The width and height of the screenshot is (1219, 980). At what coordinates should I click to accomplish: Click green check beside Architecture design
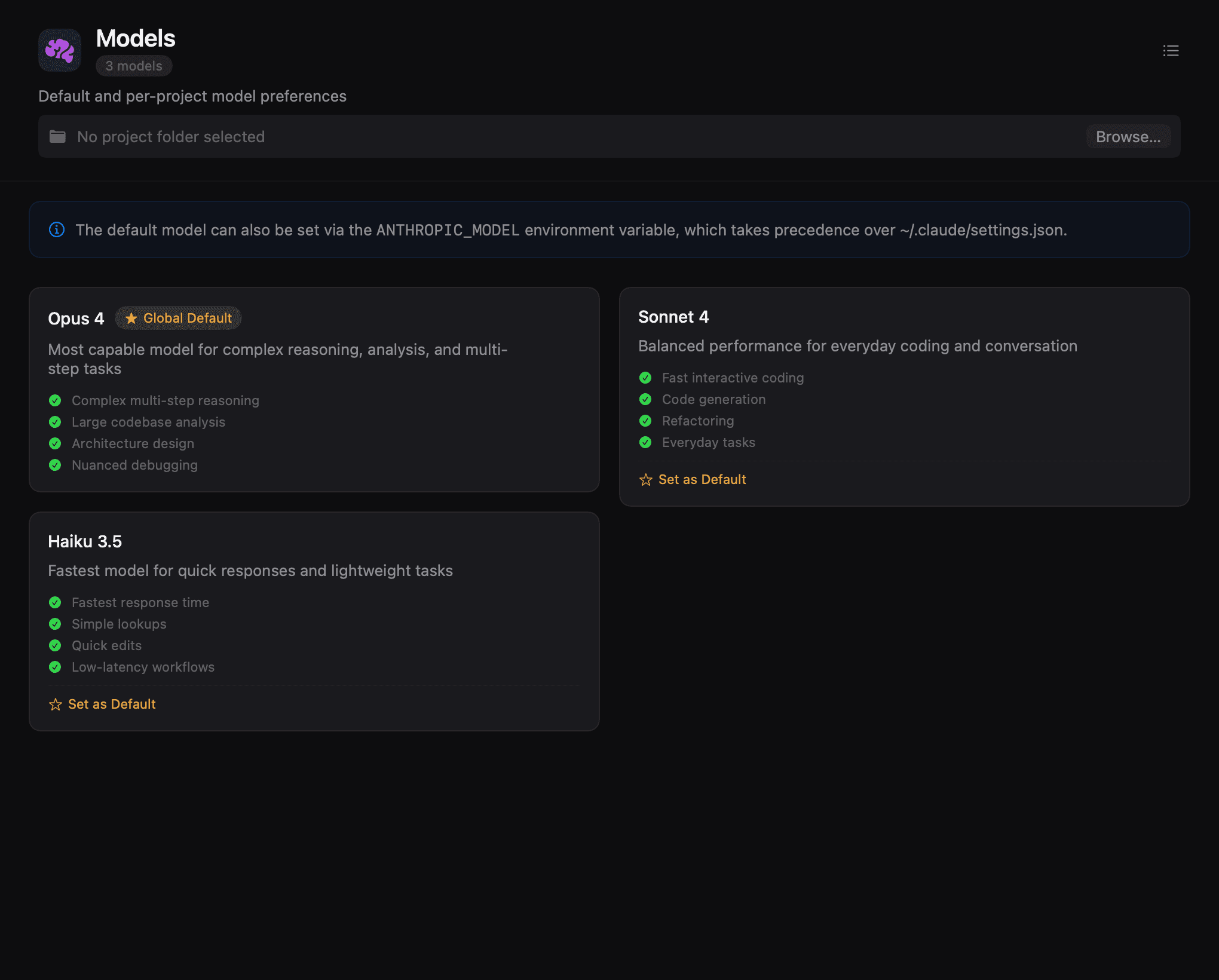click(55, 443)
